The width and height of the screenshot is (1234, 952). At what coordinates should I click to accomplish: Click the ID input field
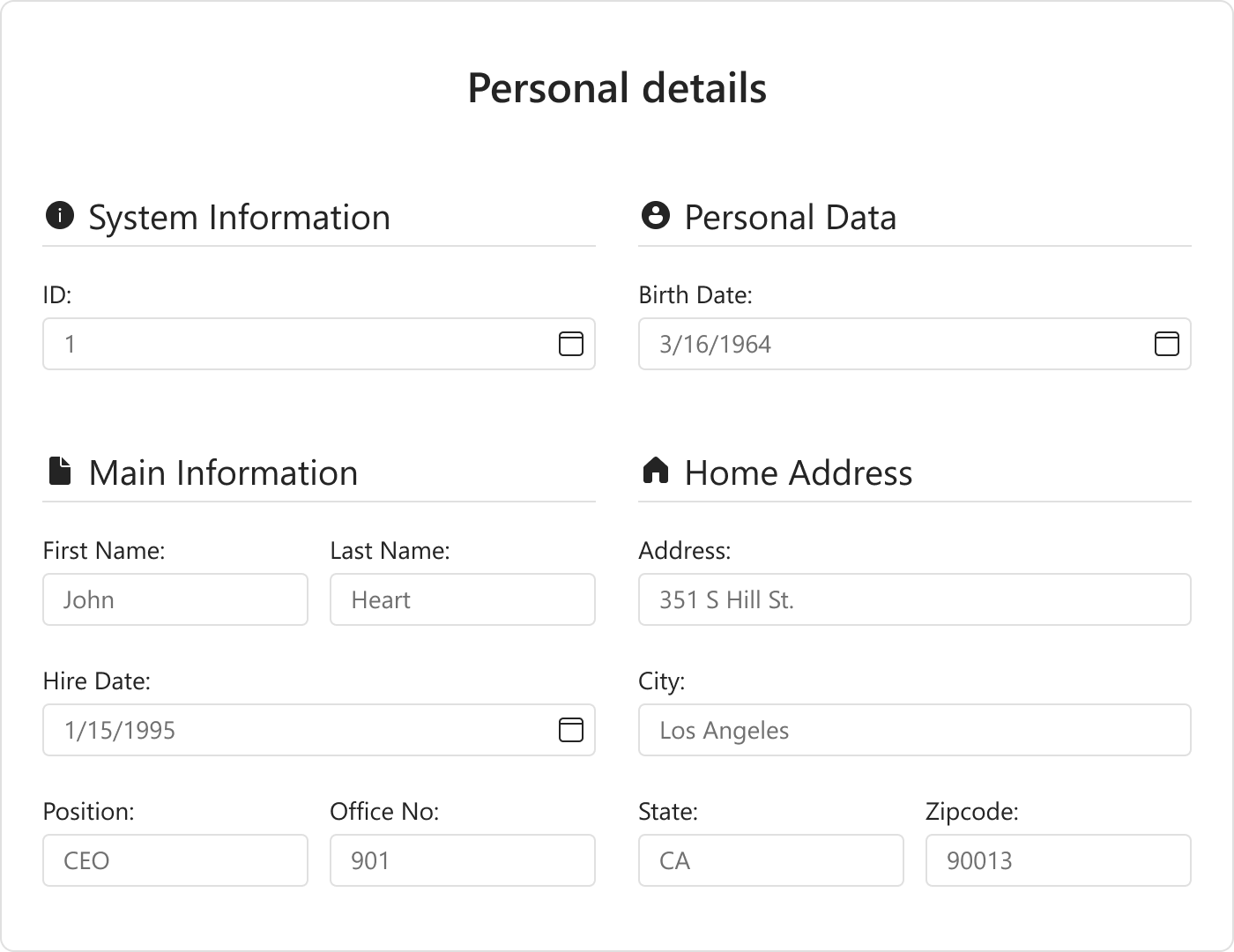[300, 344]
